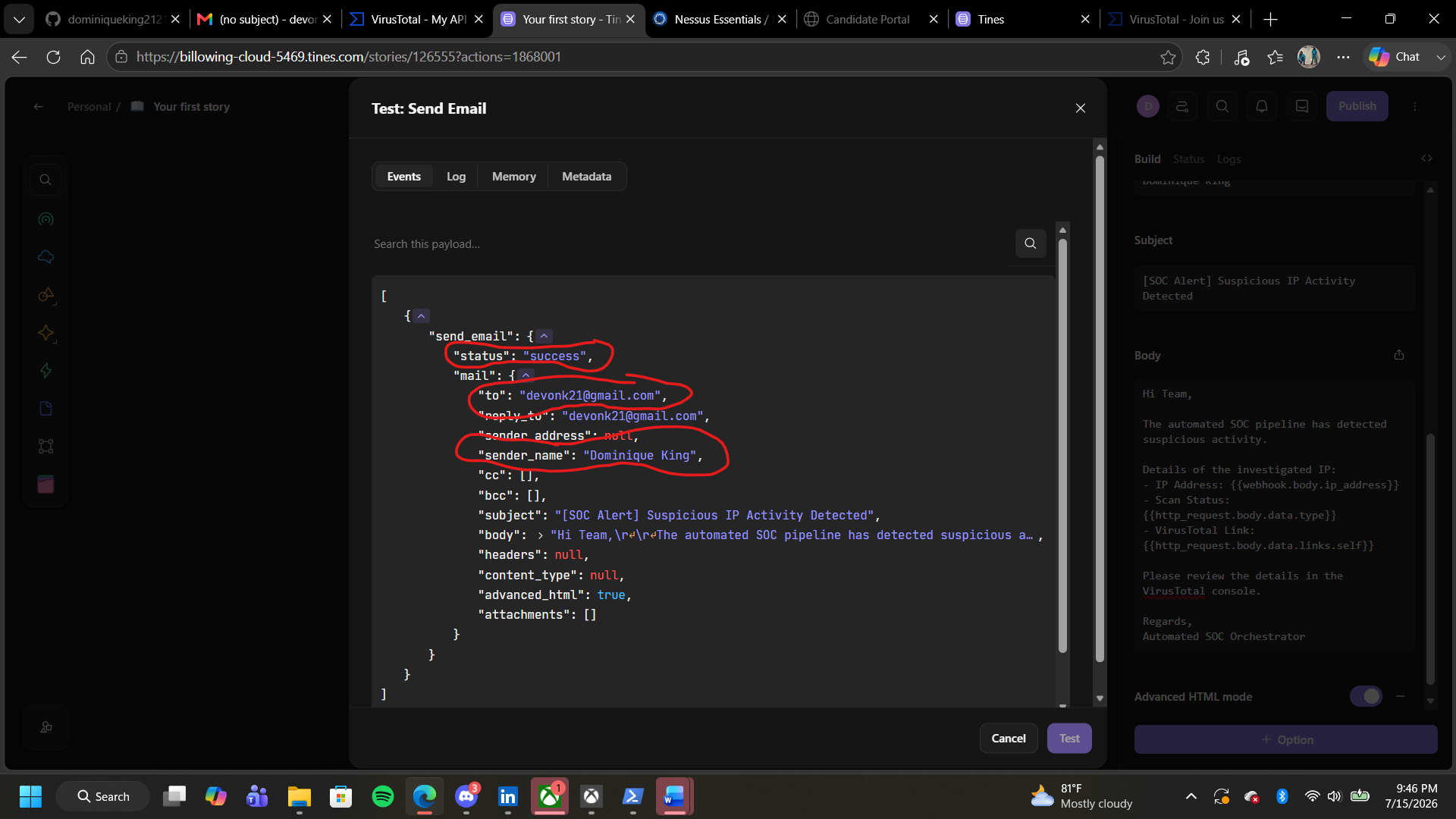Click the browser home icon
Screen dimensions: 1456x819
[87, 57]
